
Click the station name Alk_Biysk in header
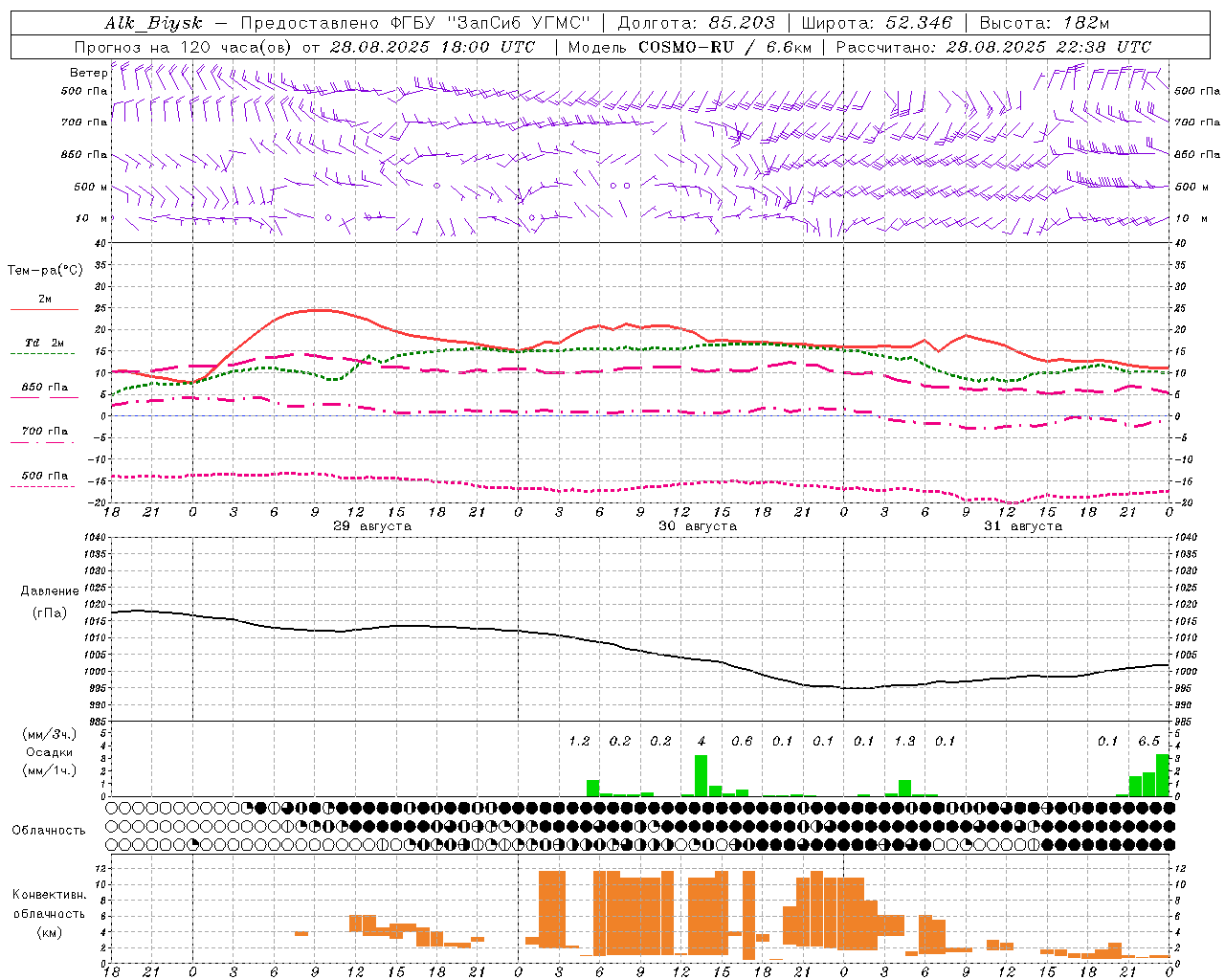pyautogui.click(x=154, y=23)
